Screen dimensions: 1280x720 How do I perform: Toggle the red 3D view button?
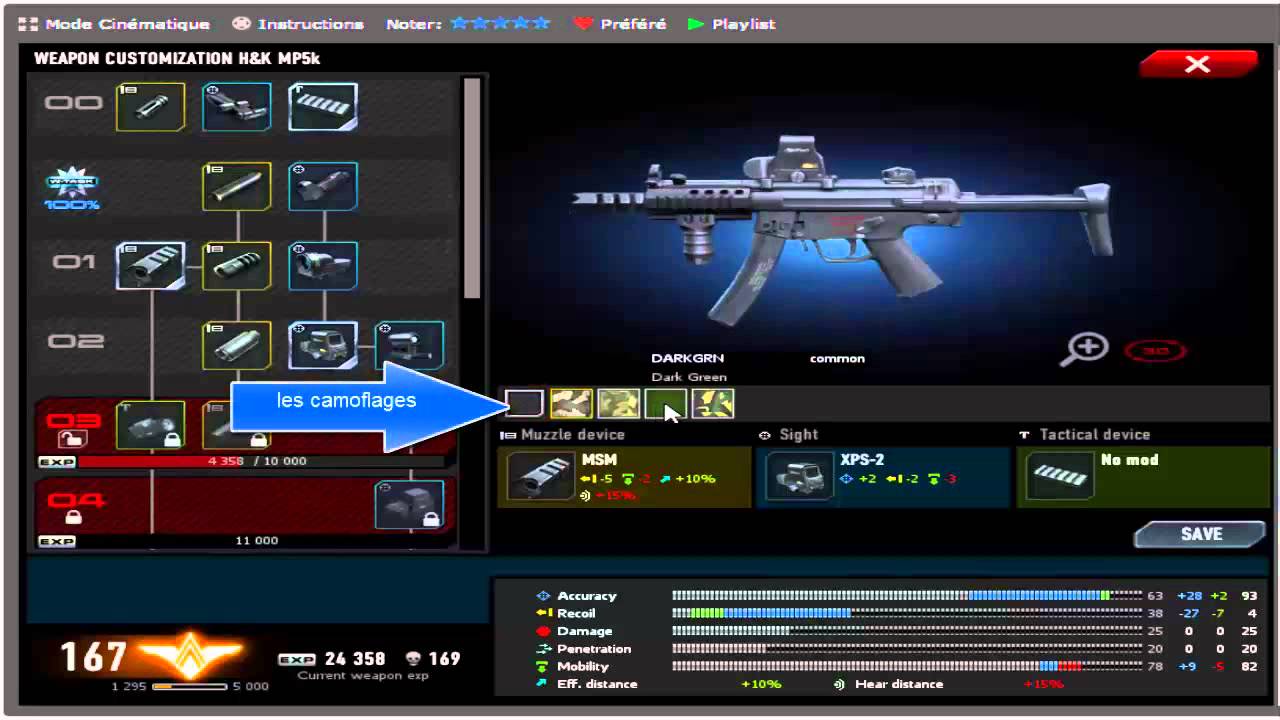pos(1154,351)
